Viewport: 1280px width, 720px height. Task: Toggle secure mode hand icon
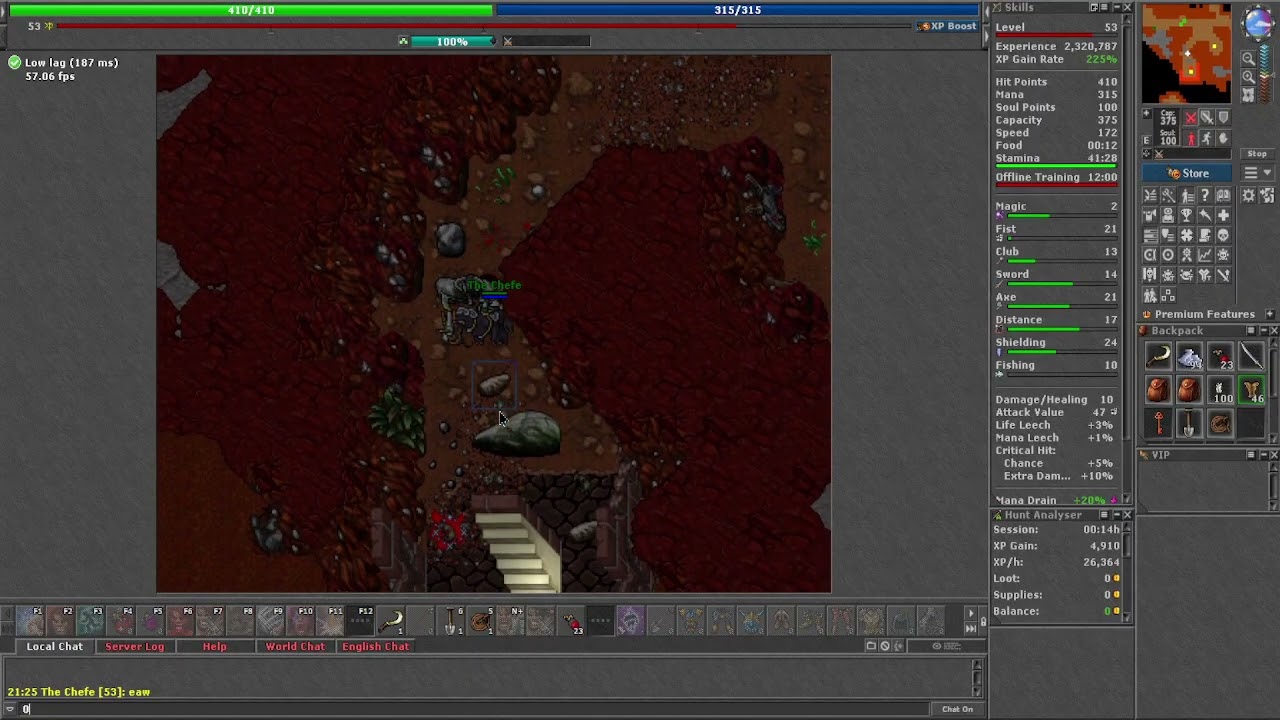click(1223, 138)
